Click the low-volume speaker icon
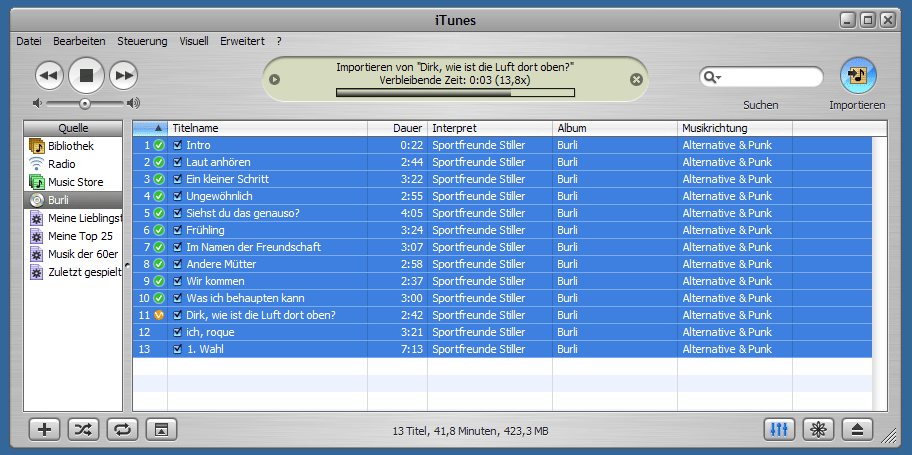912x455 pixels. (38, 103)
